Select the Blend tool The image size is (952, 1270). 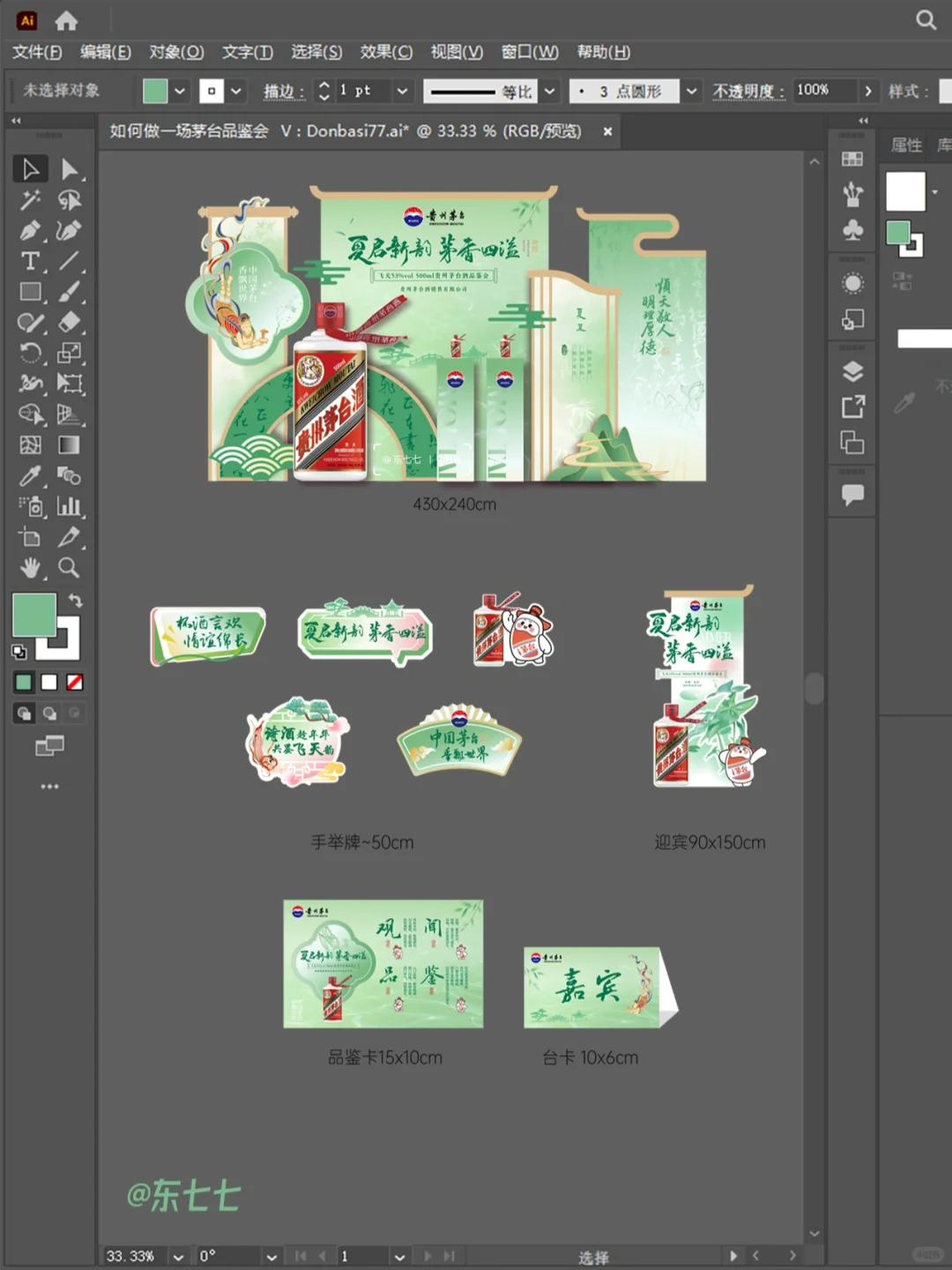coord(70,476)
